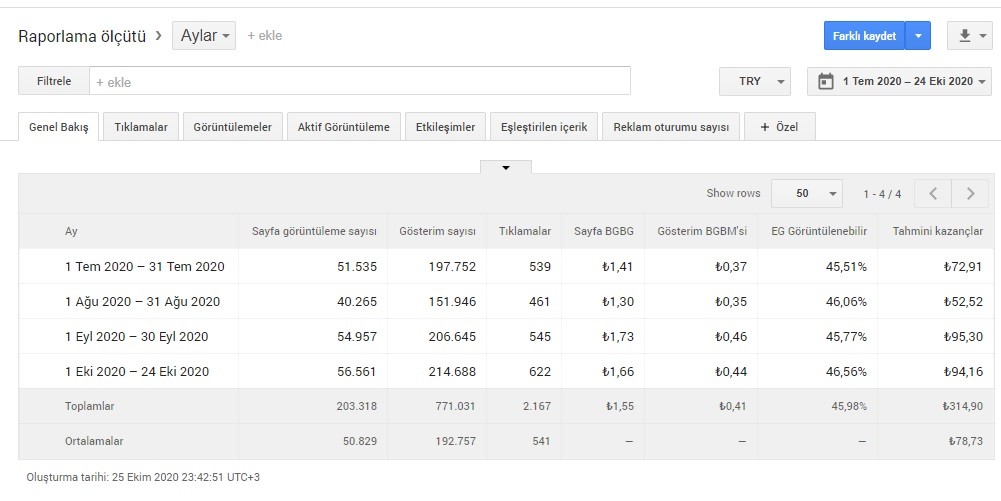Image resolution: width=1001 pixels, height=501 pixels.
Task: Sort by EG Görüntülenebilir column header
Action: 819,231
